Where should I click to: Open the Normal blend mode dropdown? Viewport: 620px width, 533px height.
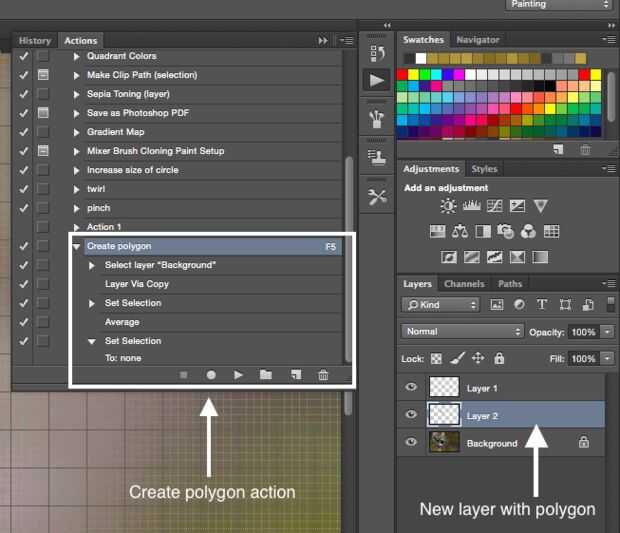pyautogui.click(x=462, y=331)
